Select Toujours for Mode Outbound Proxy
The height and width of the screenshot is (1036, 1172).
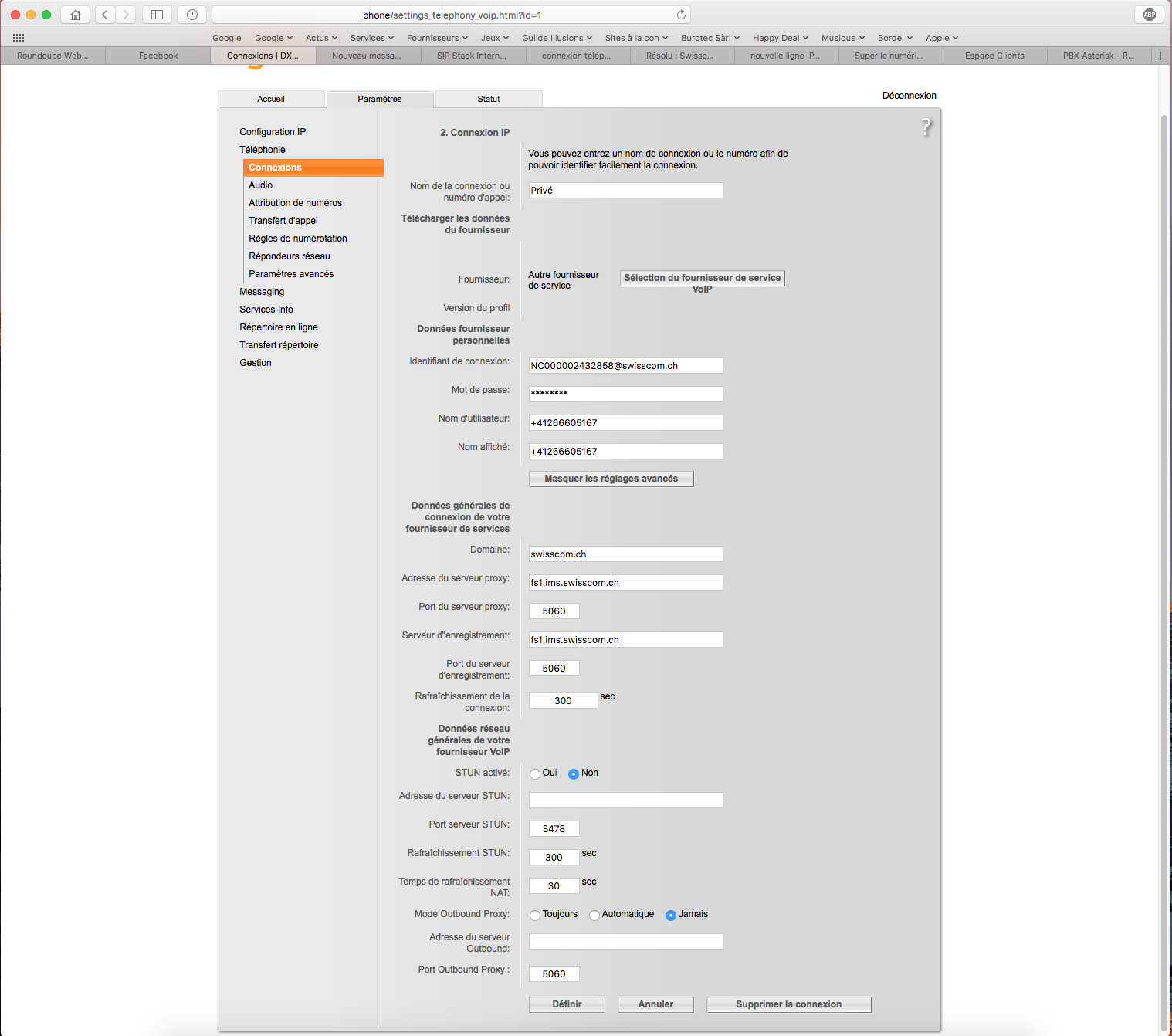click(x=535, y=915)
